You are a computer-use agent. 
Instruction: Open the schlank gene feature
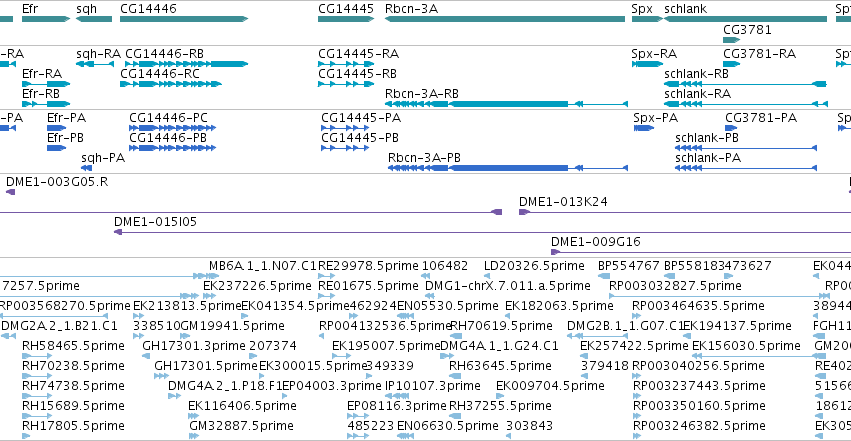pyautogui.click(x=746, y=19)
